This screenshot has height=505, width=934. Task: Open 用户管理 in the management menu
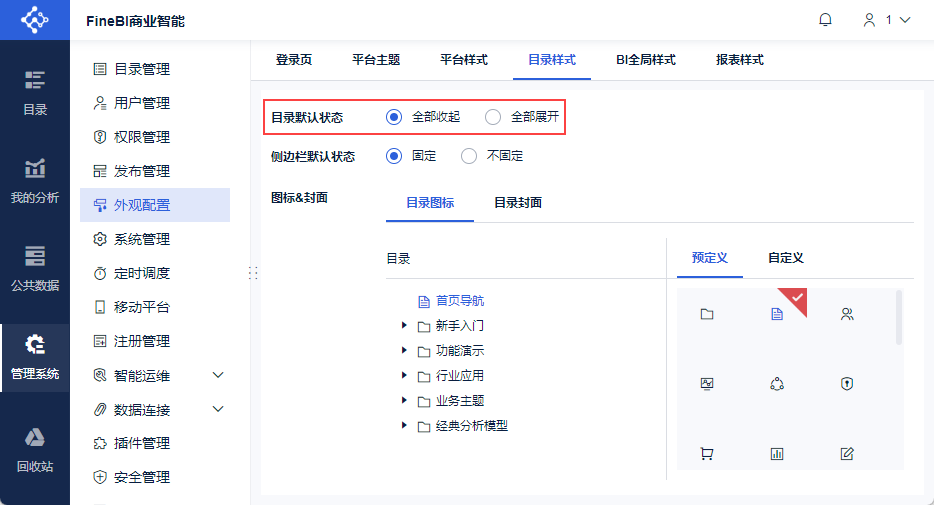tap(141, 103)
